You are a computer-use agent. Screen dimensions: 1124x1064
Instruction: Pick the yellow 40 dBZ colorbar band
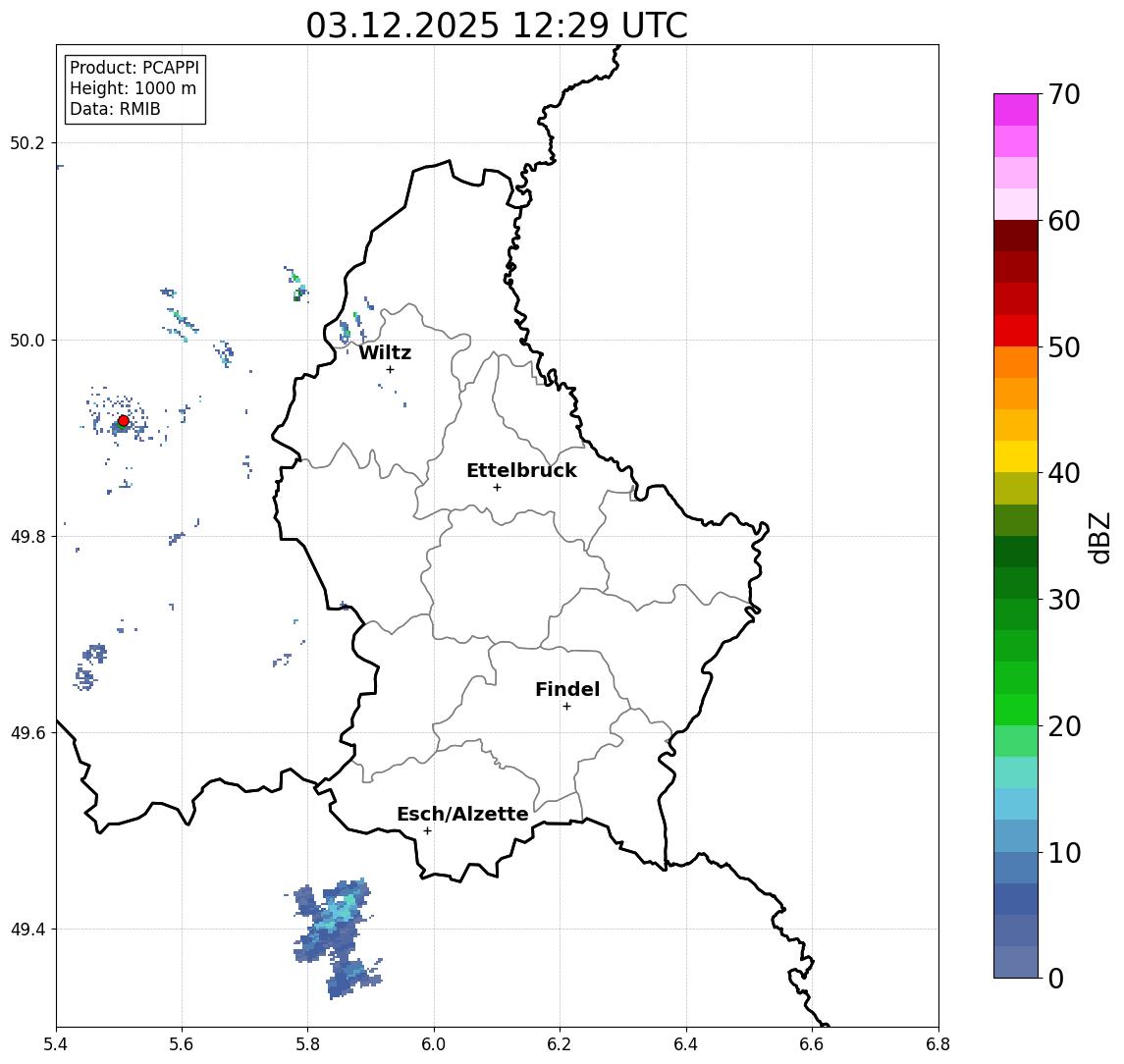pyautogui.click(x=1016, y=456)
